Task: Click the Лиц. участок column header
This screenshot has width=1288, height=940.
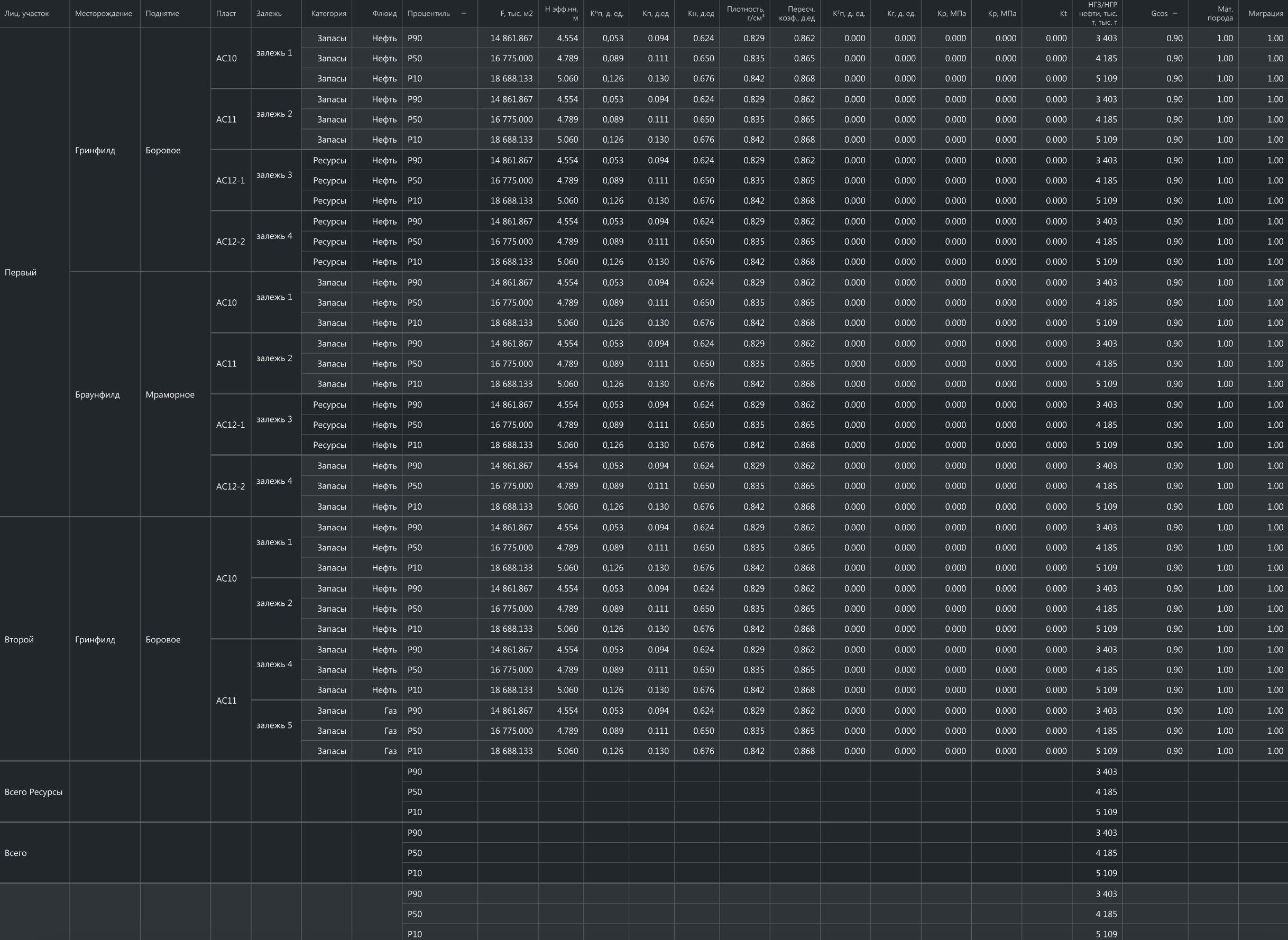Action: (27, 14)
